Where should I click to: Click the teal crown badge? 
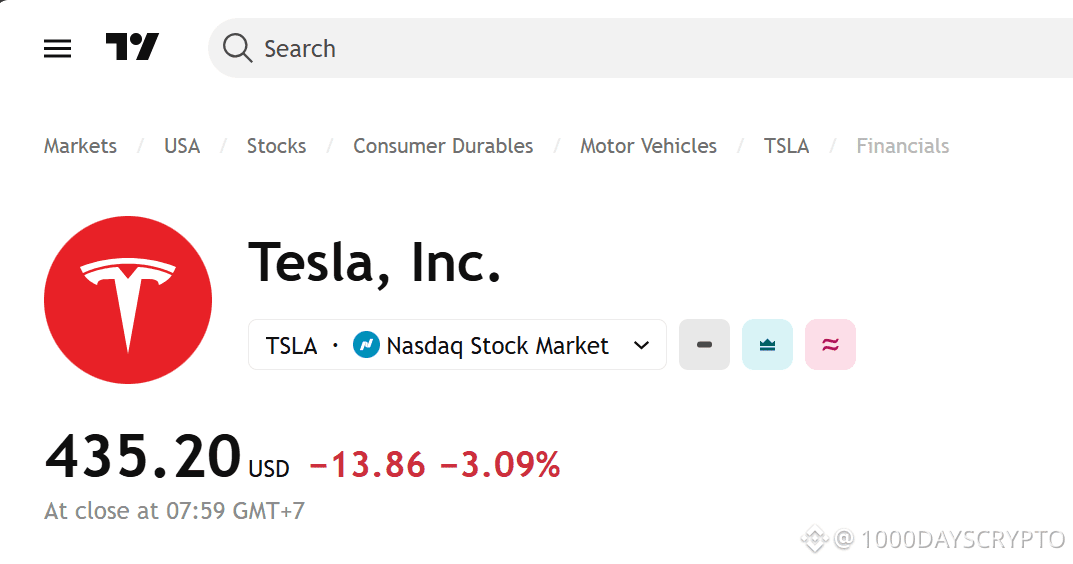(767, 345)
